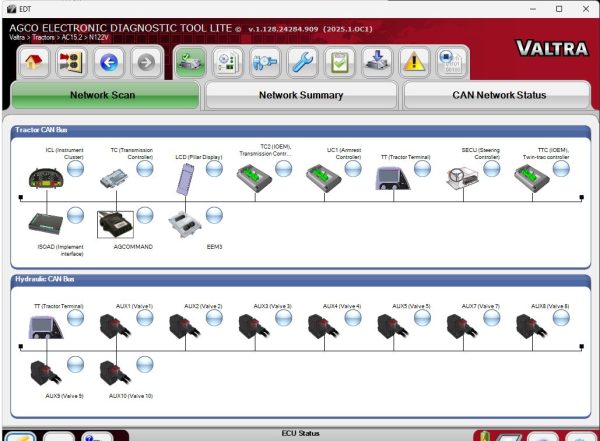Select the AUX4 Valve 4 device
Viewport: 600px width, 441px height.
tap(323, 326)
